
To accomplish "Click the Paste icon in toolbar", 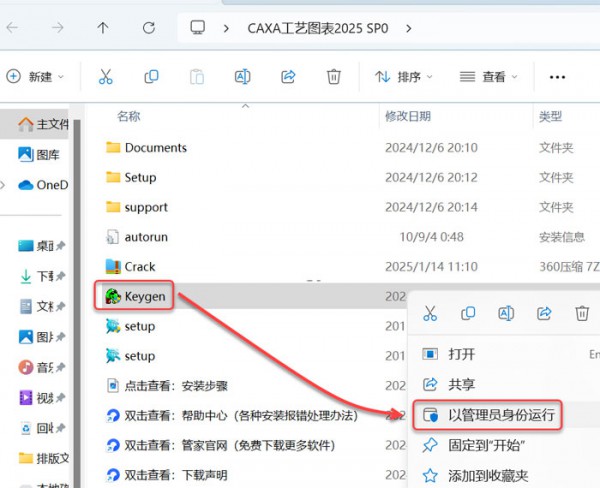I will (197, 77).
